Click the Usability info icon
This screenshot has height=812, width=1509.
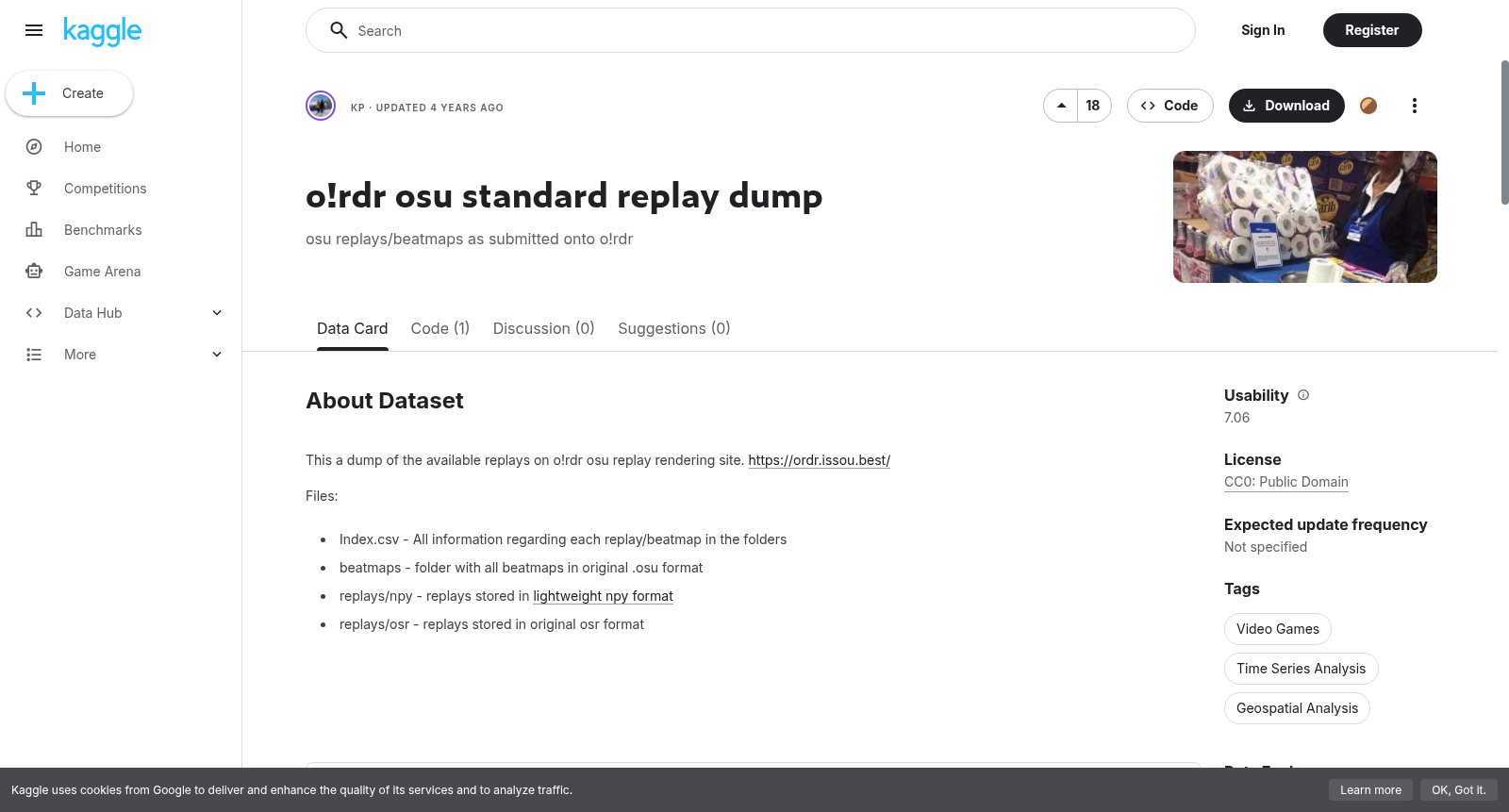[1303, 395]
